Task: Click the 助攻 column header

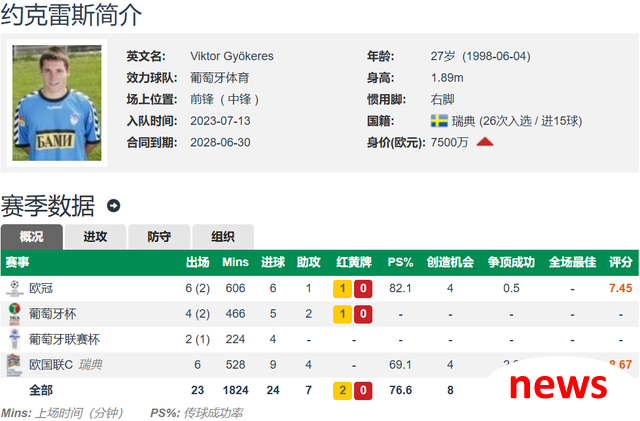Action: (x=309, y=262)
